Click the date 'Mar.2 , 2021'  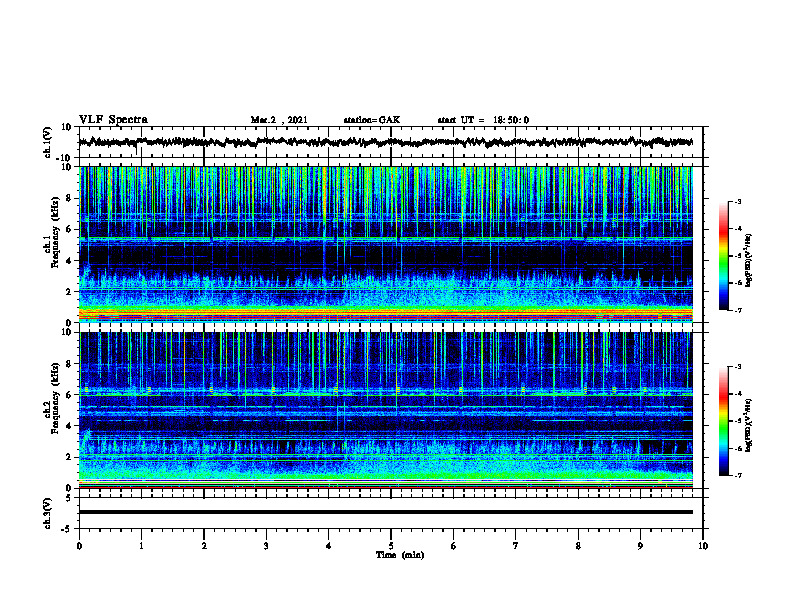(x=279, y=120)
